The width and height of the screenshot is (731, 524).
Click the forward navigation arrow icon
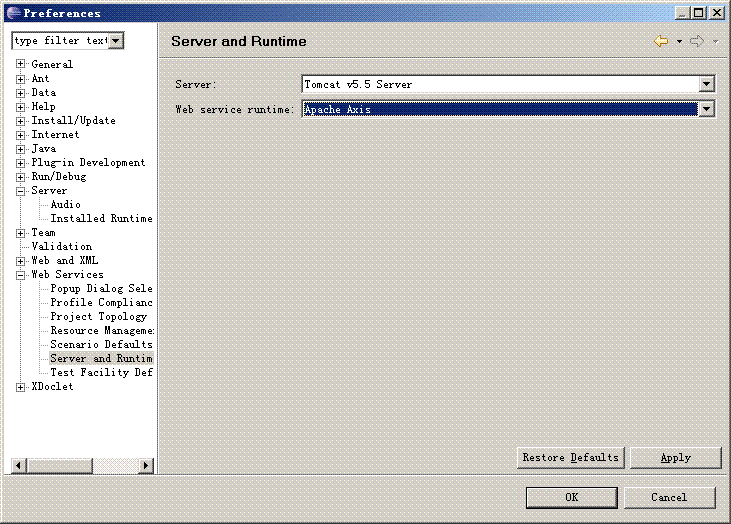pyautogui.click(x=697, y=41)
